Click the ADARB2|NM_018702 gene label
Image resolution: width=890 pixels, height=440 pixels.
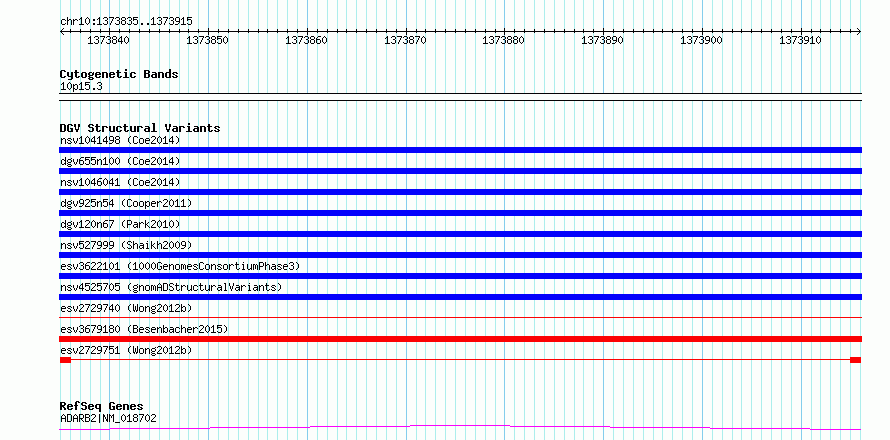pos(108,419)
